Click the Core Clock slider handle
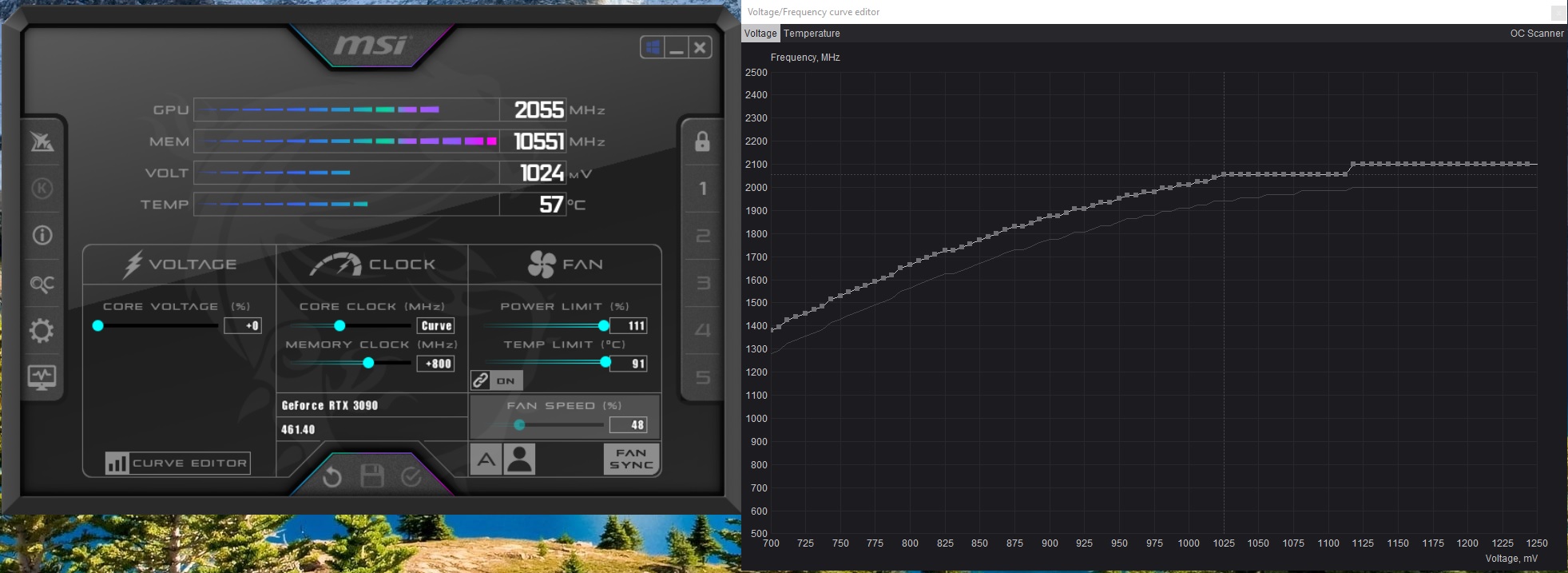Screen dimensions: 1568x573 pos(339,325)
